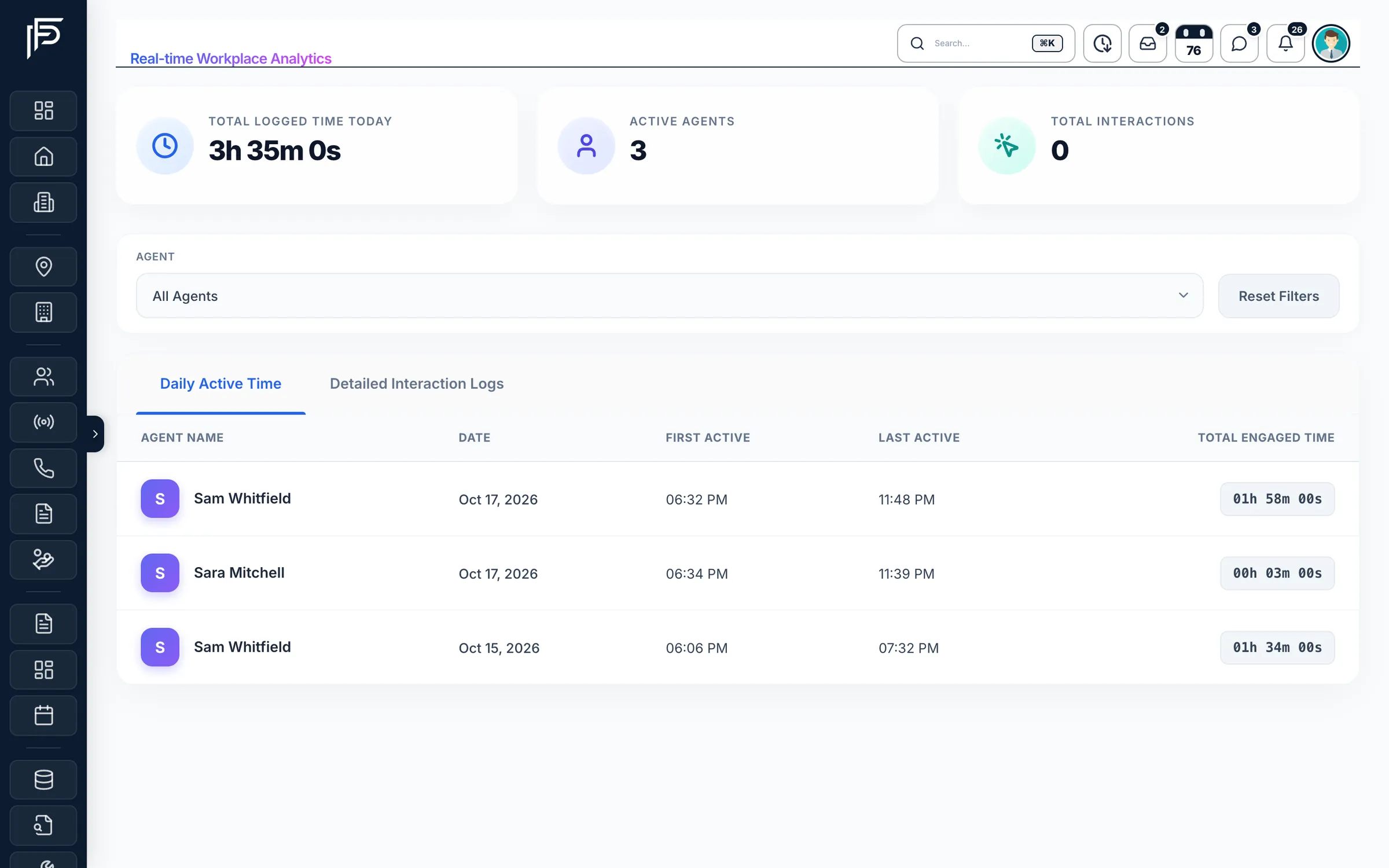Open the users group icon in sidebar

click(x=43, y=377)
